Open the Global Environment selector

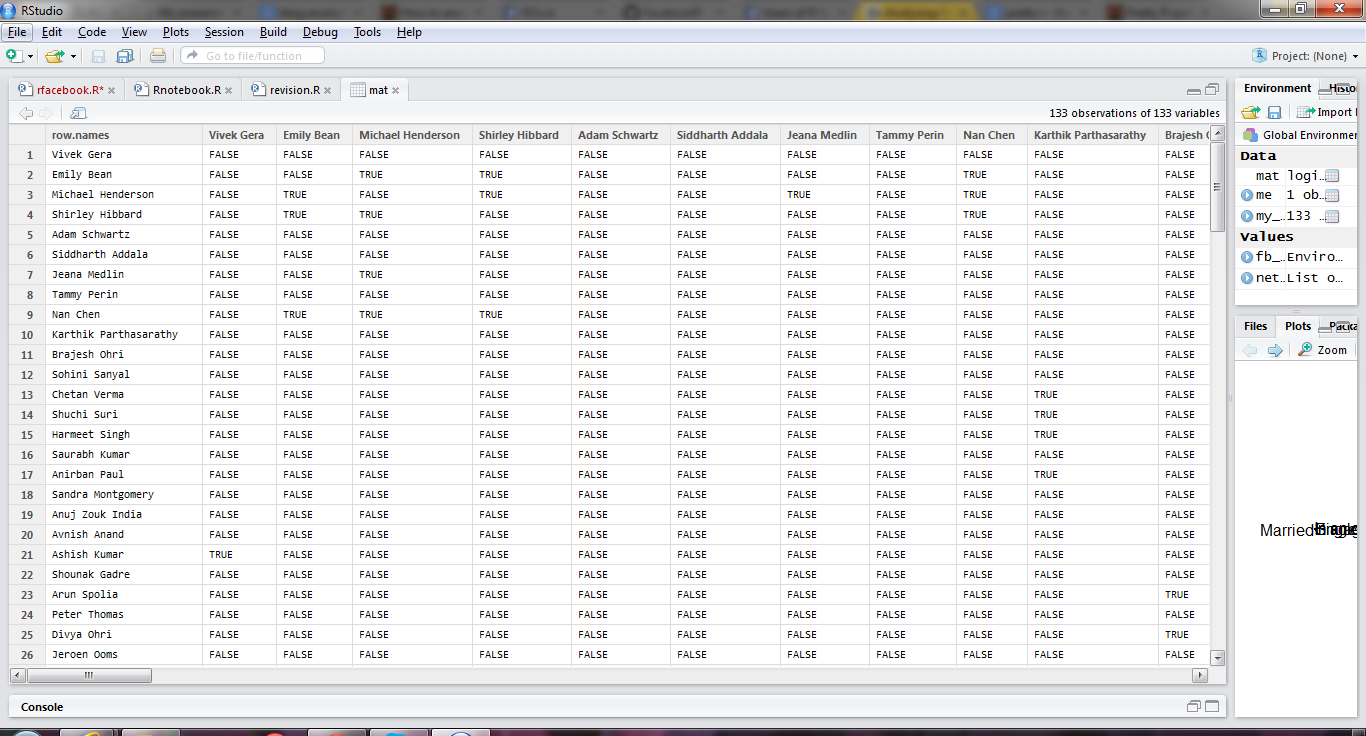tap(1302, 135)
